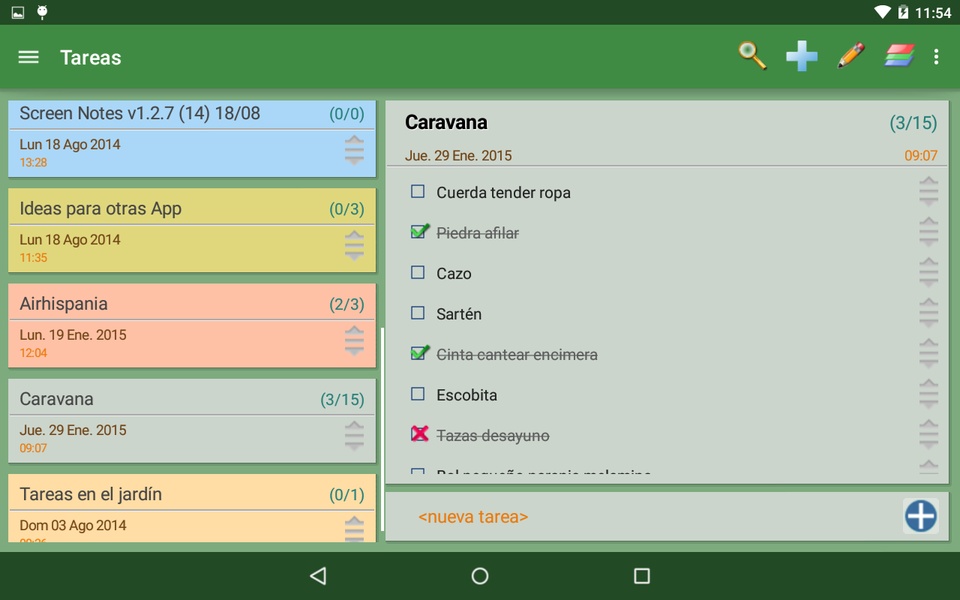960x600 pixels.
Task: Check the Cuerda tender ropa checkbox
Action: click(x=418, y=192)
